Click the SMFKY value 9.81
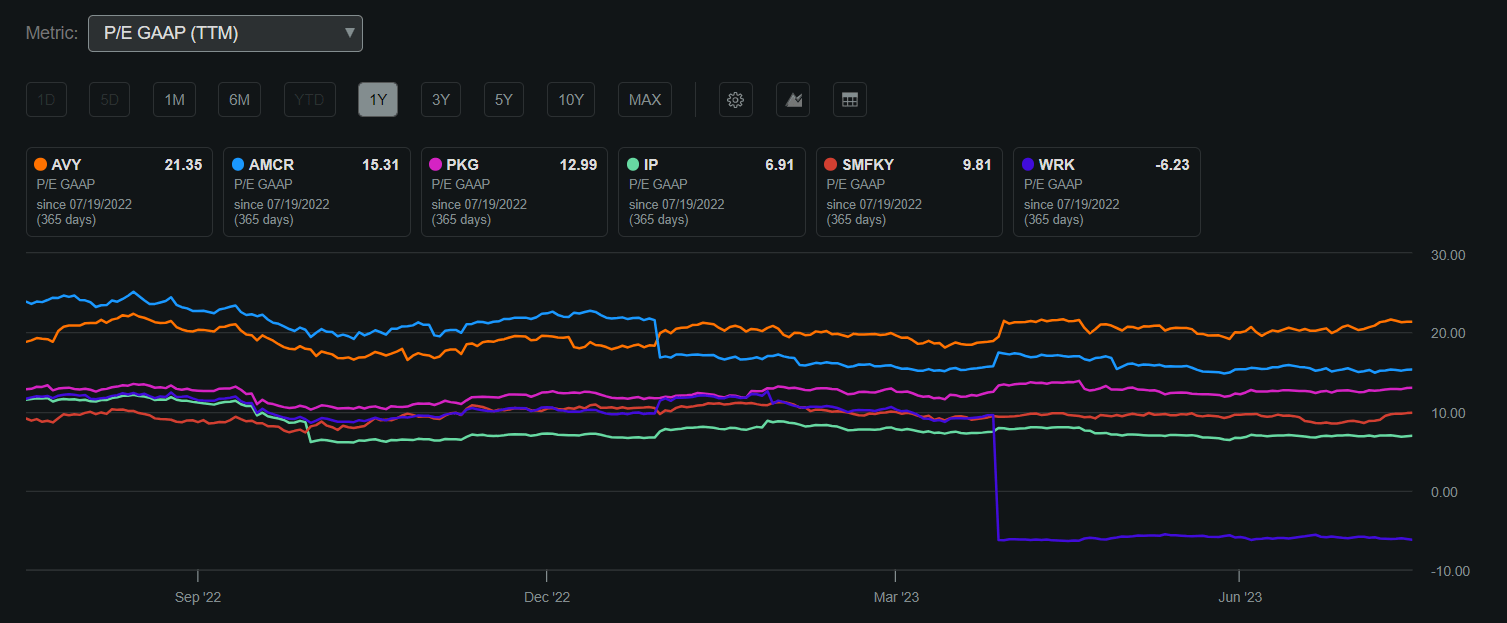1507x623 pixels. (977, 165)
